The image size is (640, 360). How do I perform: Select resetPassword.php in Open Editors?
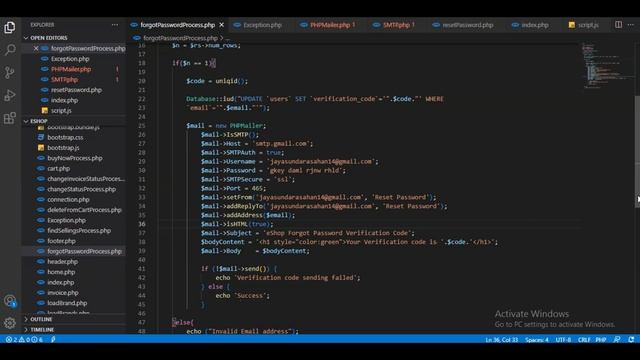click(76, 90)
